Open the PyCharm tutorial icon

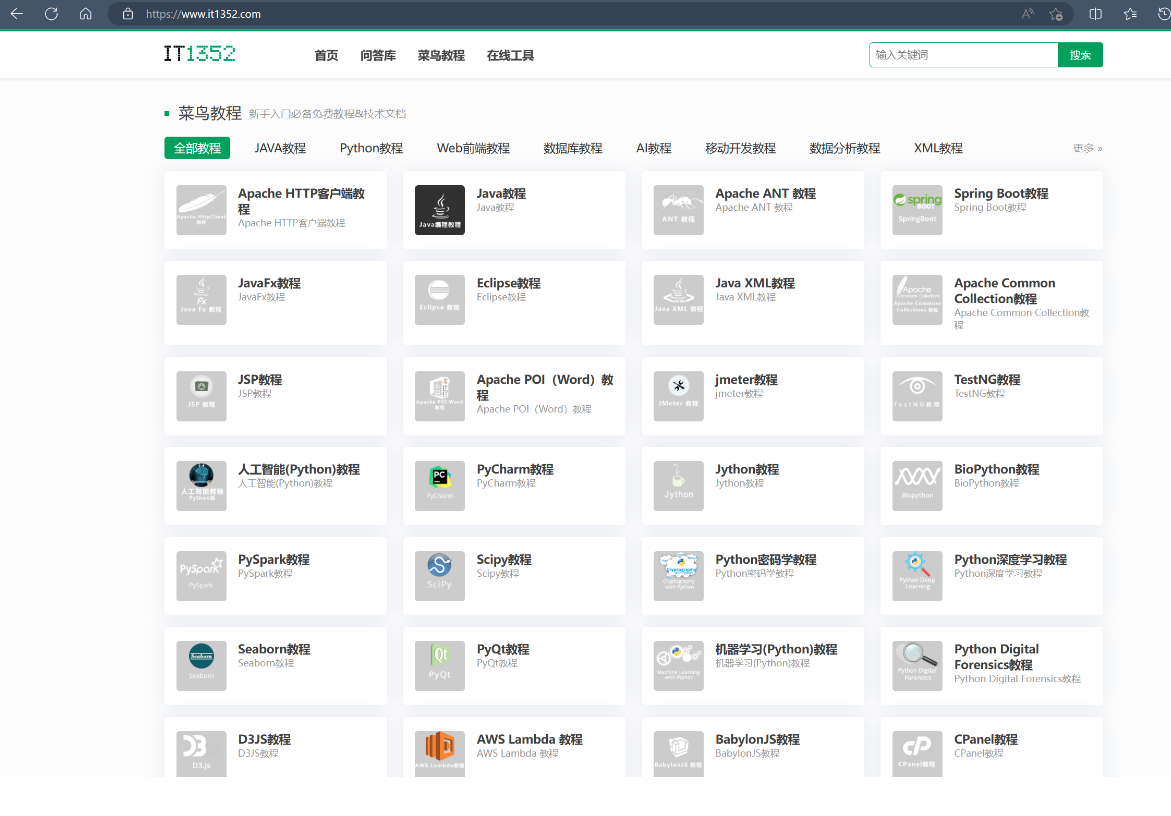click(x=439, y=486)
